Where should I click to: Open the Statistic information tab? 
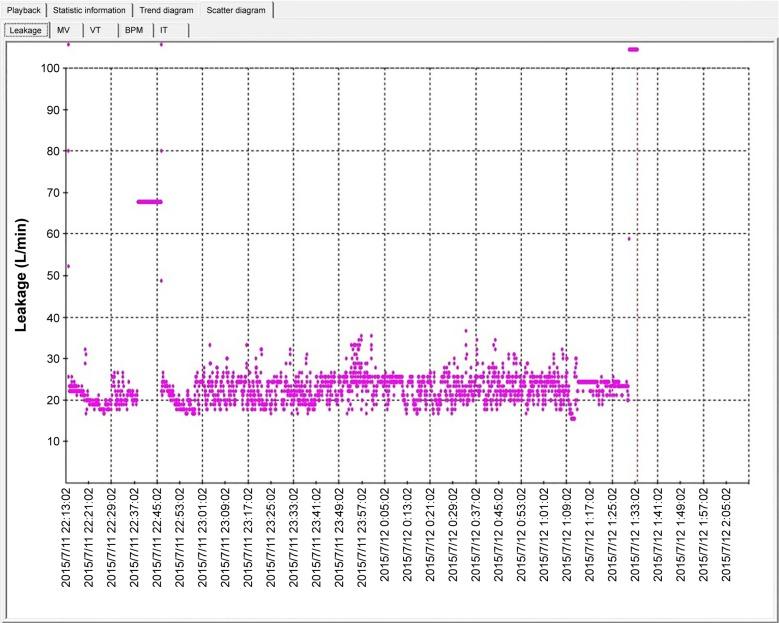click(x=89, y=9)
